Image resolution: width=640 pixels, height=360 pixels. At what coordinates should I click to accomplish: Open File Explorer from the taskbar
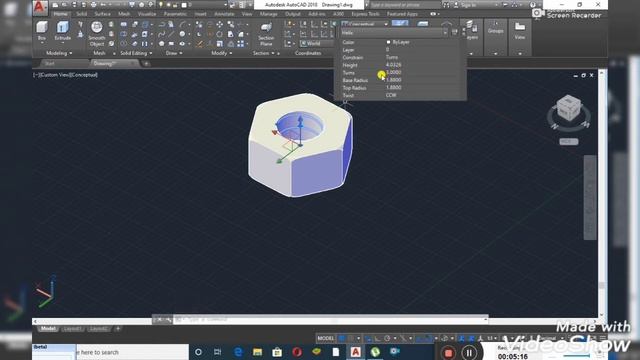click(257, 352)
